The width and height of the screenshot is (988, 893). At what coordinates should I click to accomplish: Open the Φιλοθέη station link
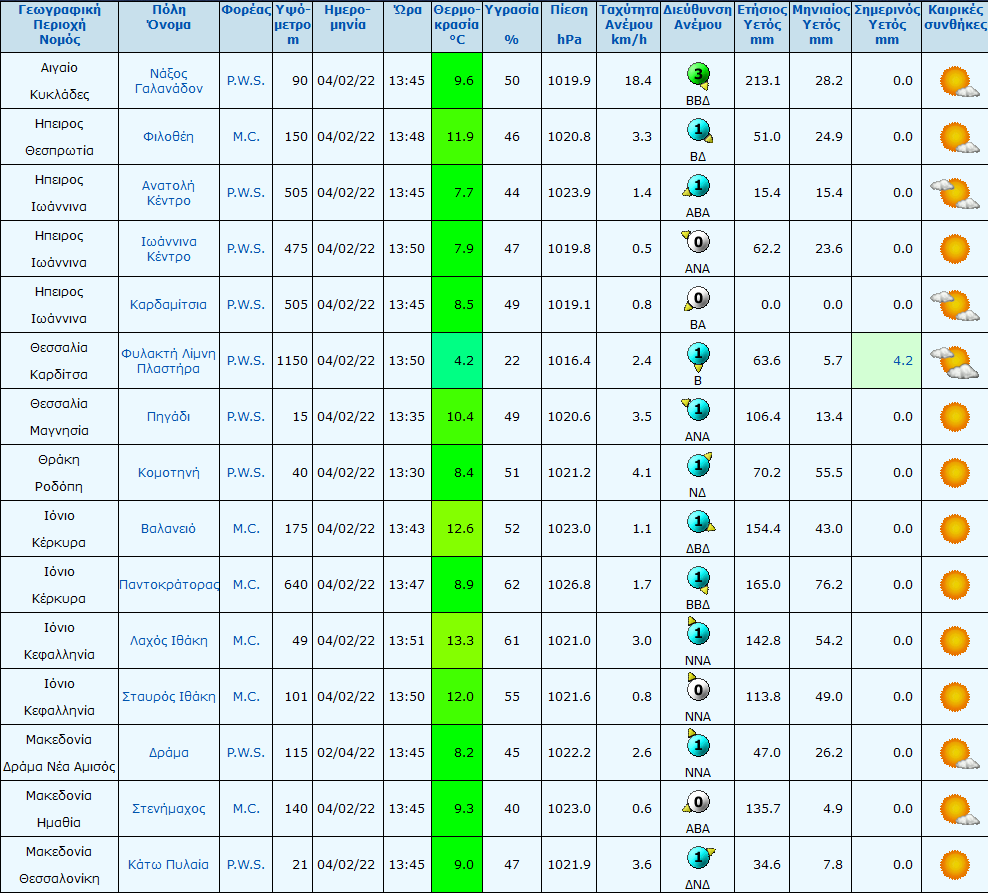point(168,137)
